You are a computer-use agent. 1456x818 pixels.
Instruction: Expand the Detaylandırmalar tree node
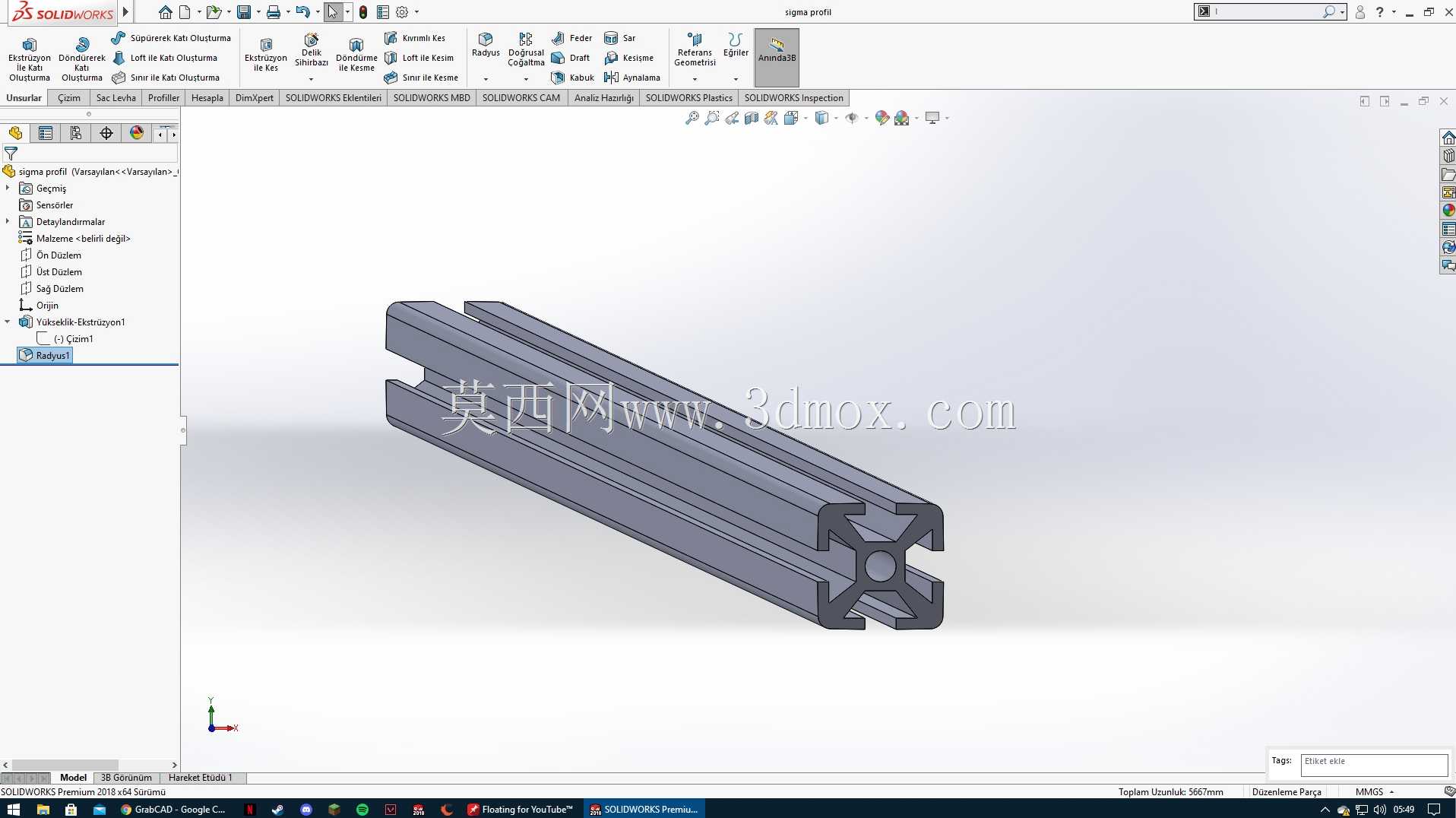tap(8, 221)
